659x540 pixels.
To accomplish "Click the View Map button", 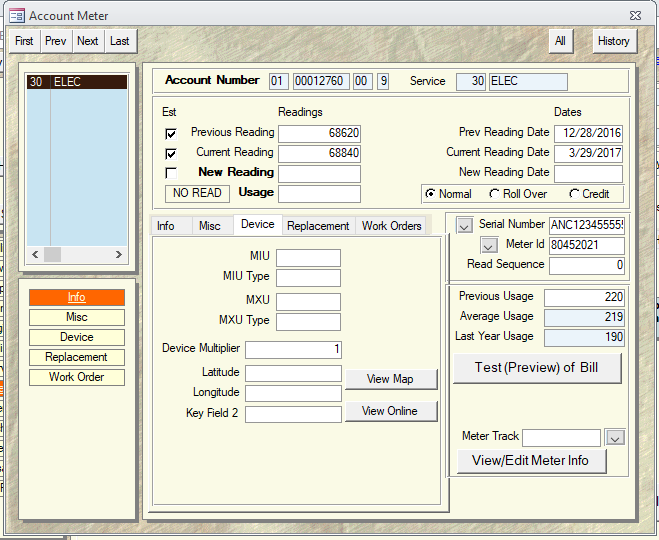I will (x=391, y=379).
